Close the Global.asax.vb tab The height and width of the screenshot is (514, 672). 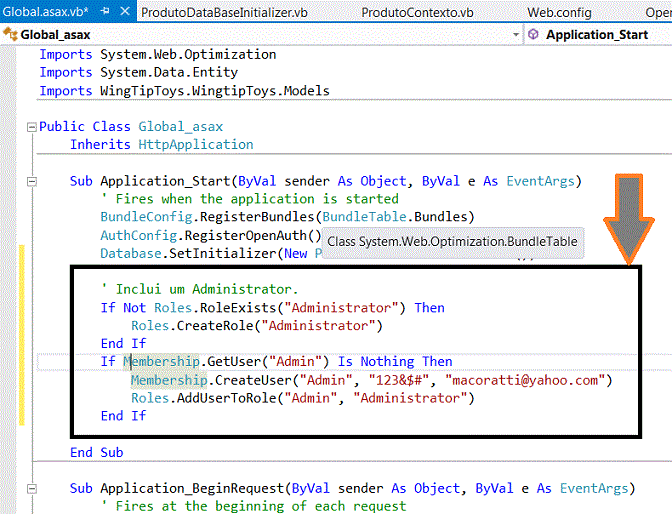[x=125, y=11]
